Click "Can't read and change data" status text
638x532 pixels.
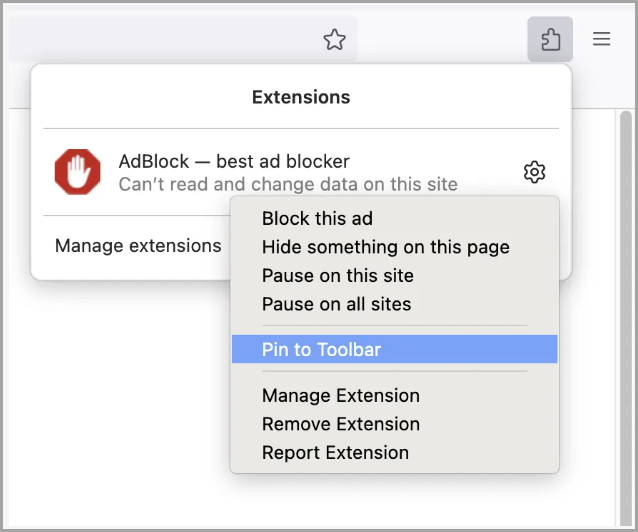288,184
